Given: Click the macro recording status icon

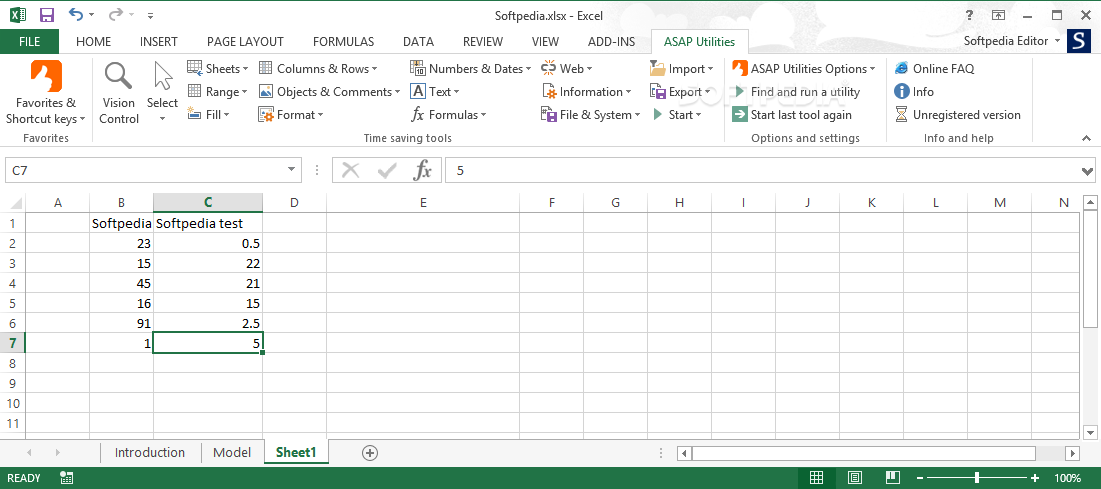Looking at the screenshot, I should click(x=67, y=478).
